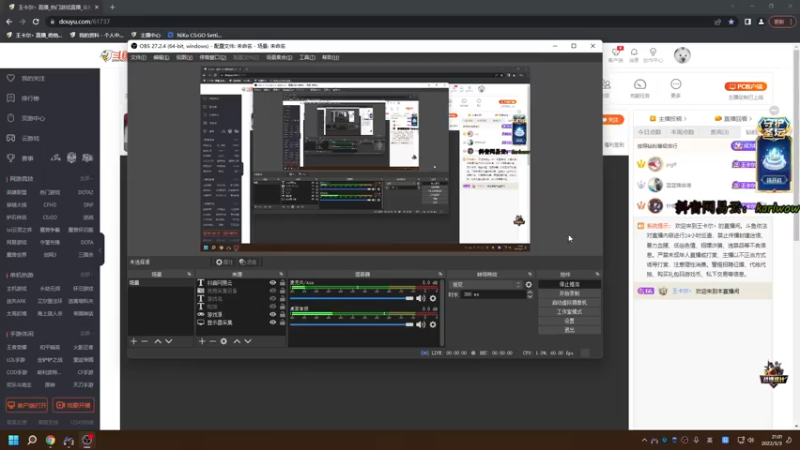
Task: Move scene up in Scenes panel
Action: [x=158, y=341]
